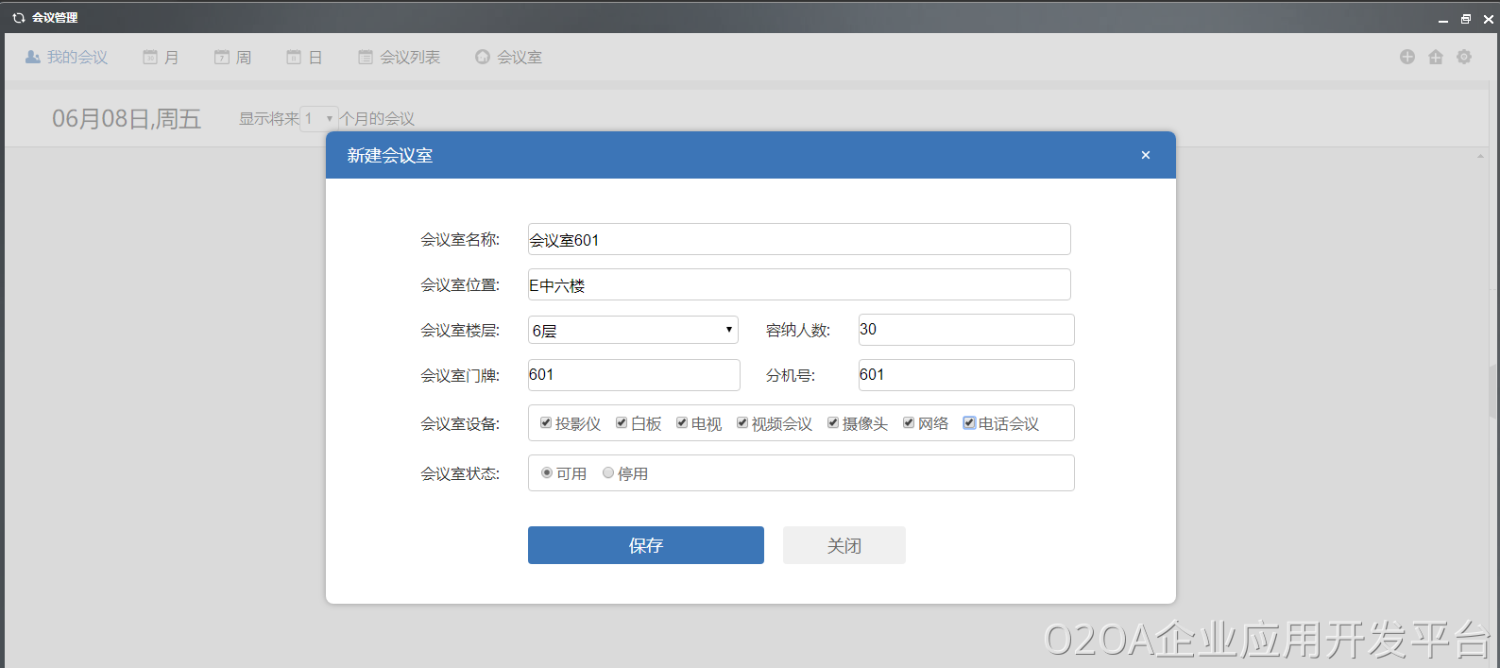Image resolution: width=1500 pixels, height=668 pixels.
Task: Toggle the 电话会议 checkbox
Action: point(969,423)
